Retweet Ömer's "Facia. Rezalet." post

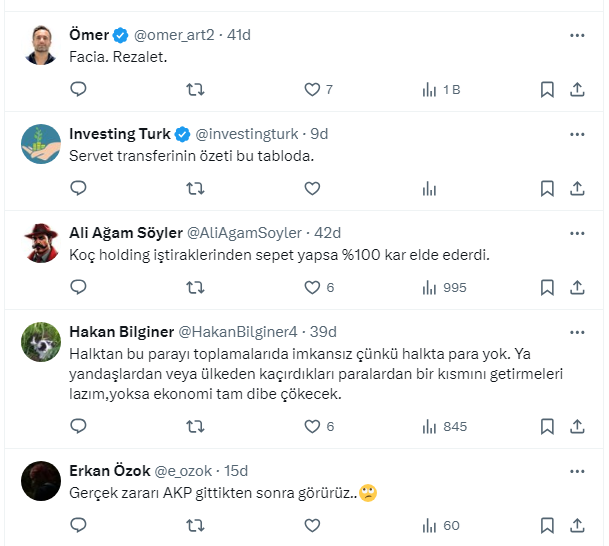[x=196, y=90]
